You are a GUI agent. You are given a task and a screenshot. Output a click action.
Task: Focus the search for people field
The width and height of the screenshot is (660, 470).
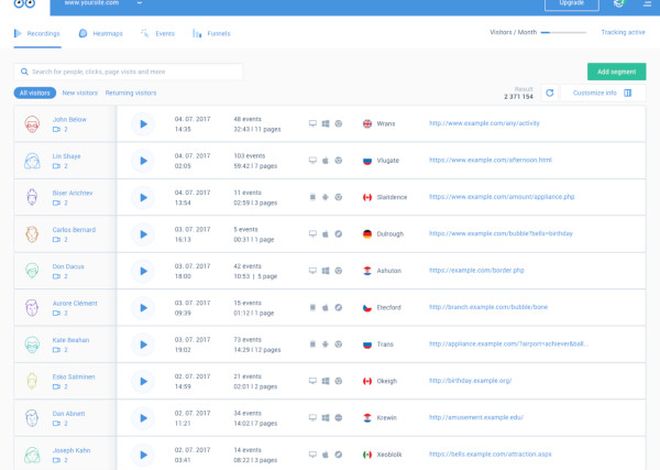128,72
